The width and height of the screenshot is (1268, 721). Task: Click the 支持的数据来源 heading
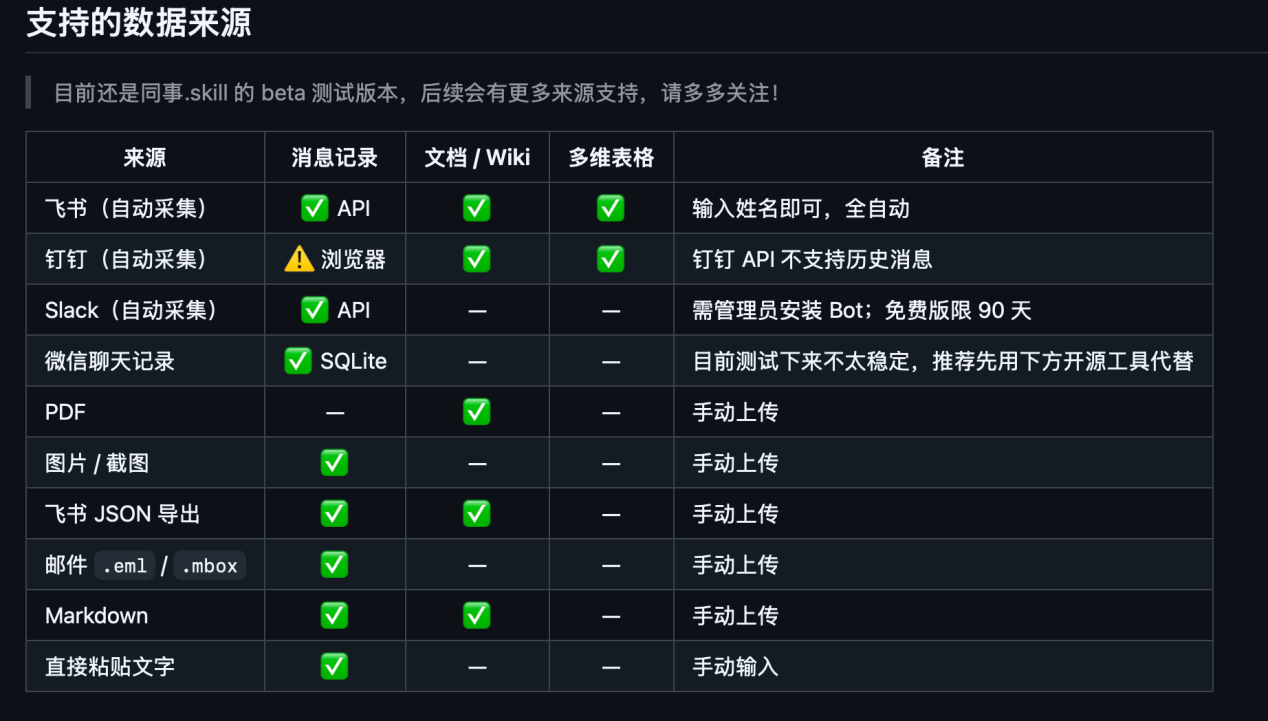coord(139,23)
